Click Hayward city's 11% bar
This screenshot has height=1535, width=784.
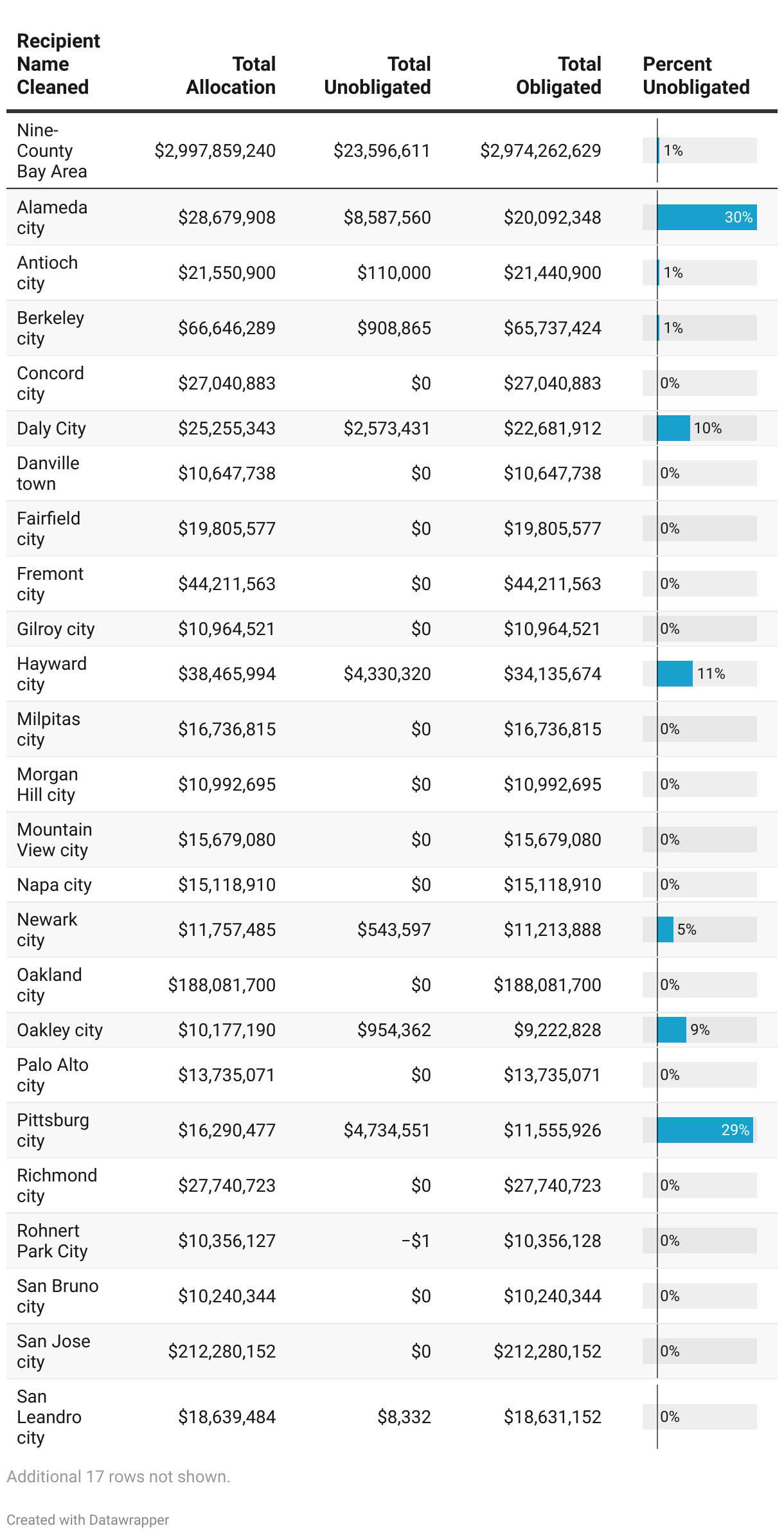click(x=675, y=674)
